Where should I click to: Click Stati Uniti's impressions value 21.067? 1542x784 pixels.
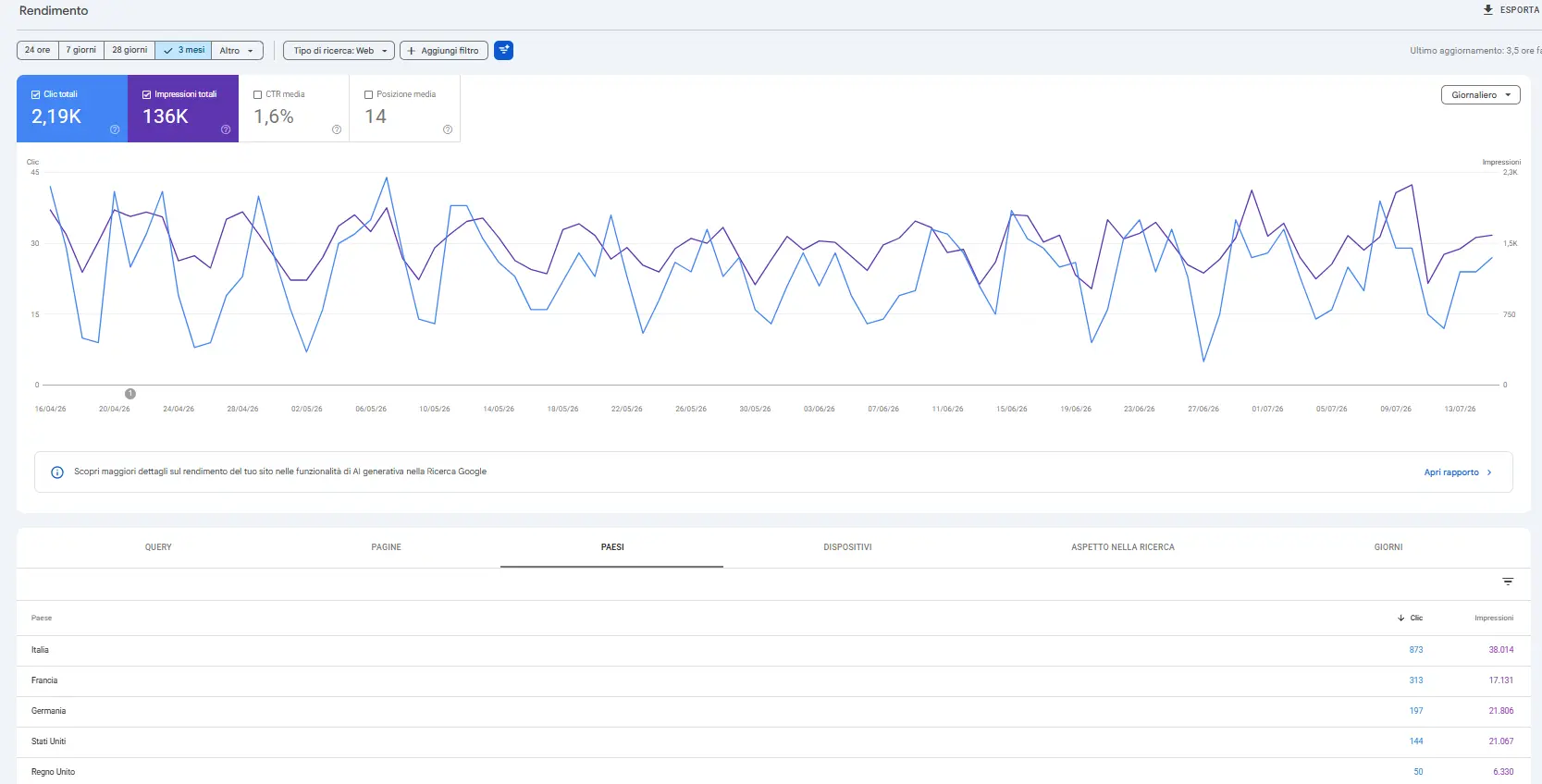click(1501, 741)
